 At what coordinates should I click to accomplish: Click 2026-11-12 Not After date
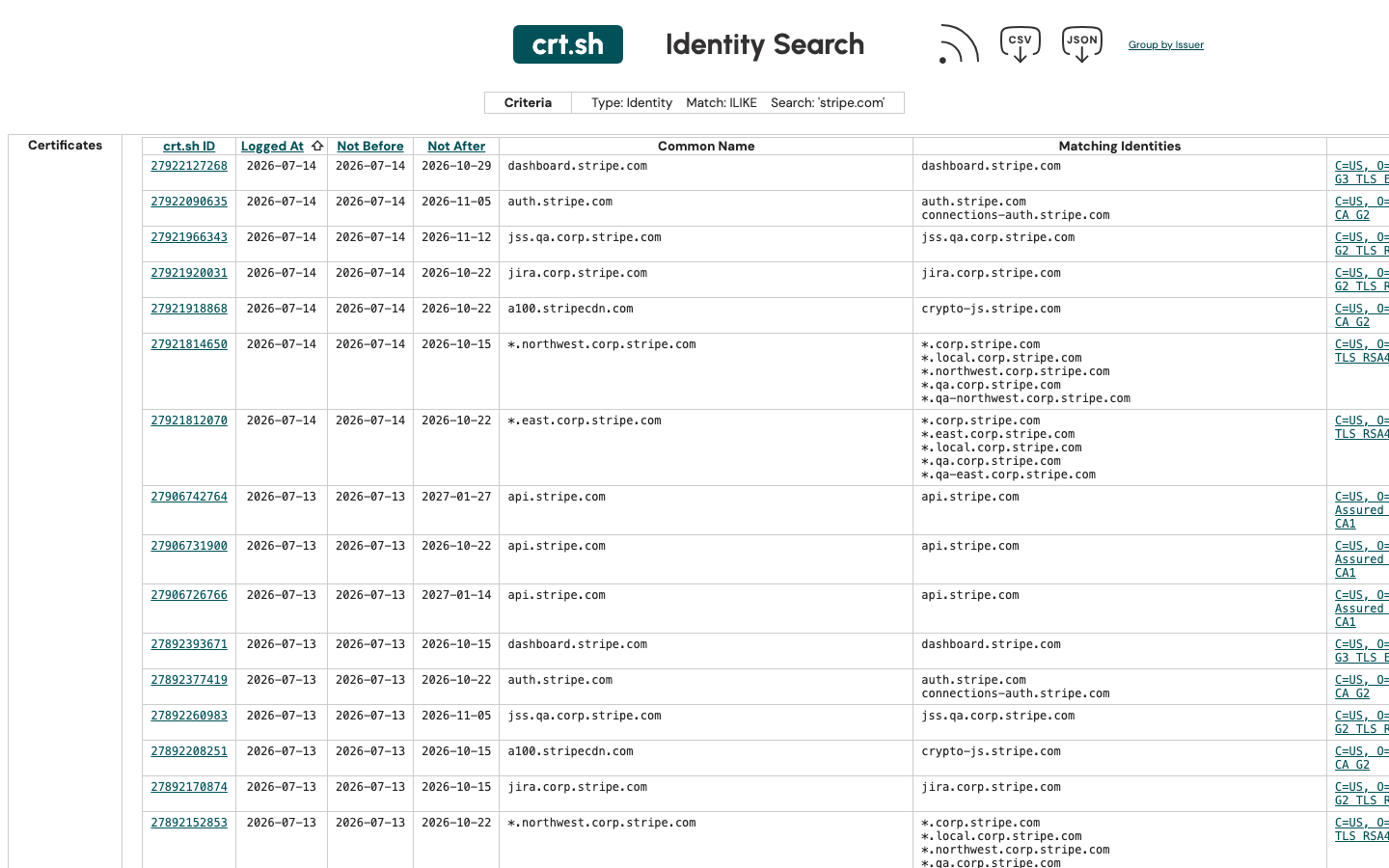click(x=456, y=237)
